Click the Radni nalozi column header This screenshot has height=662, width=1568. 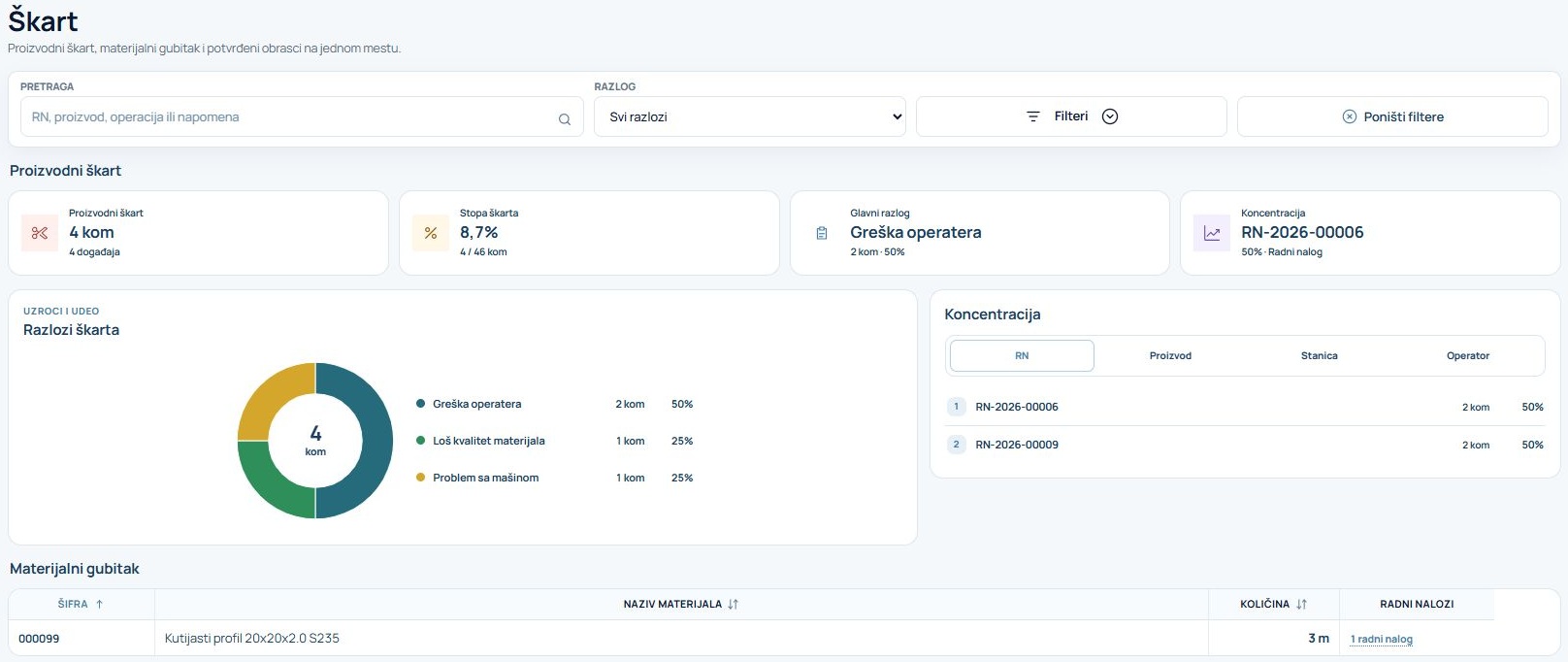pos(1417,604)
